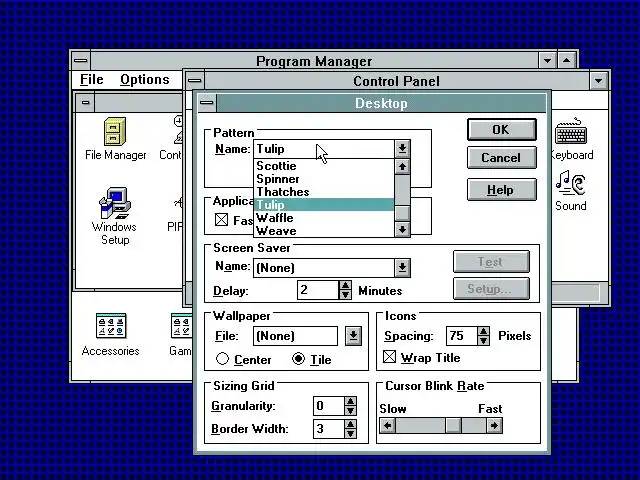Click Cancel in the Desktop dialog
640x480 pixels.
click(x=502, y=158)
